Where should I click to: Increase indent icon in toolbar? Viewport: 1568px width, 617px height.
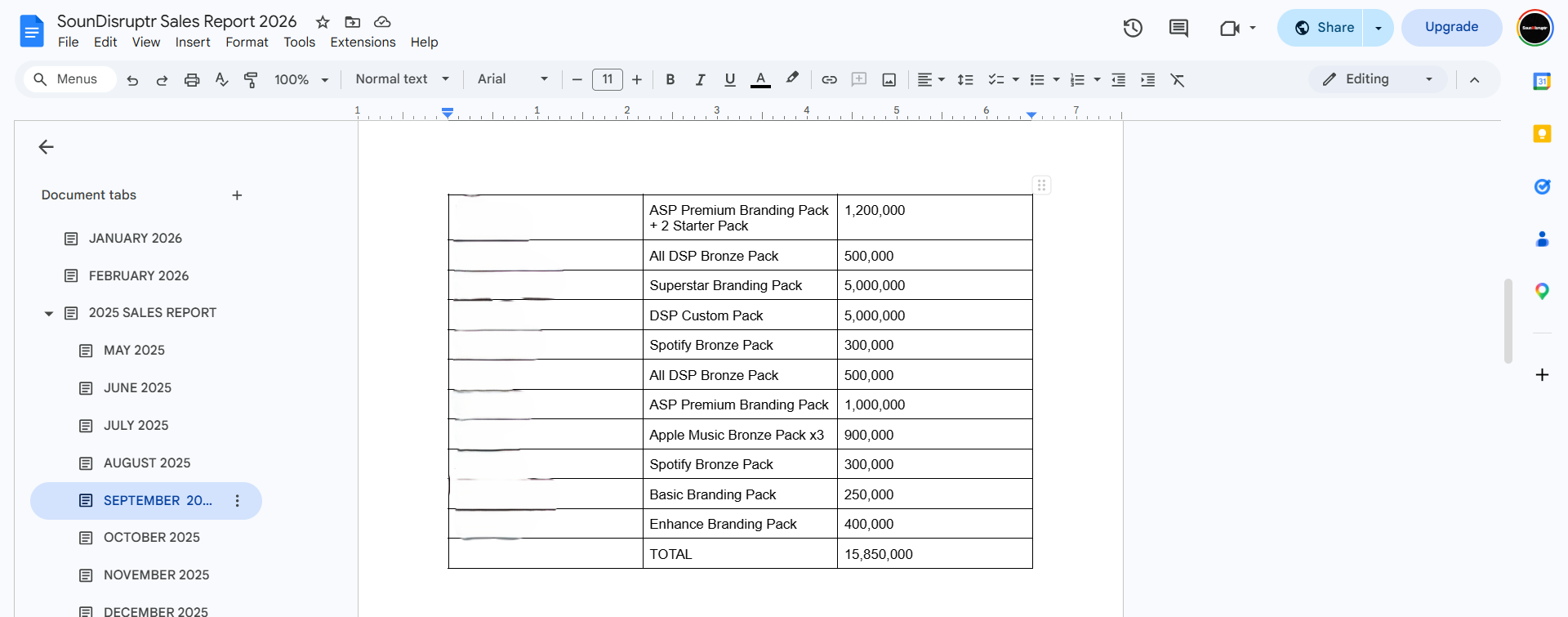[x=1147, y=79]
